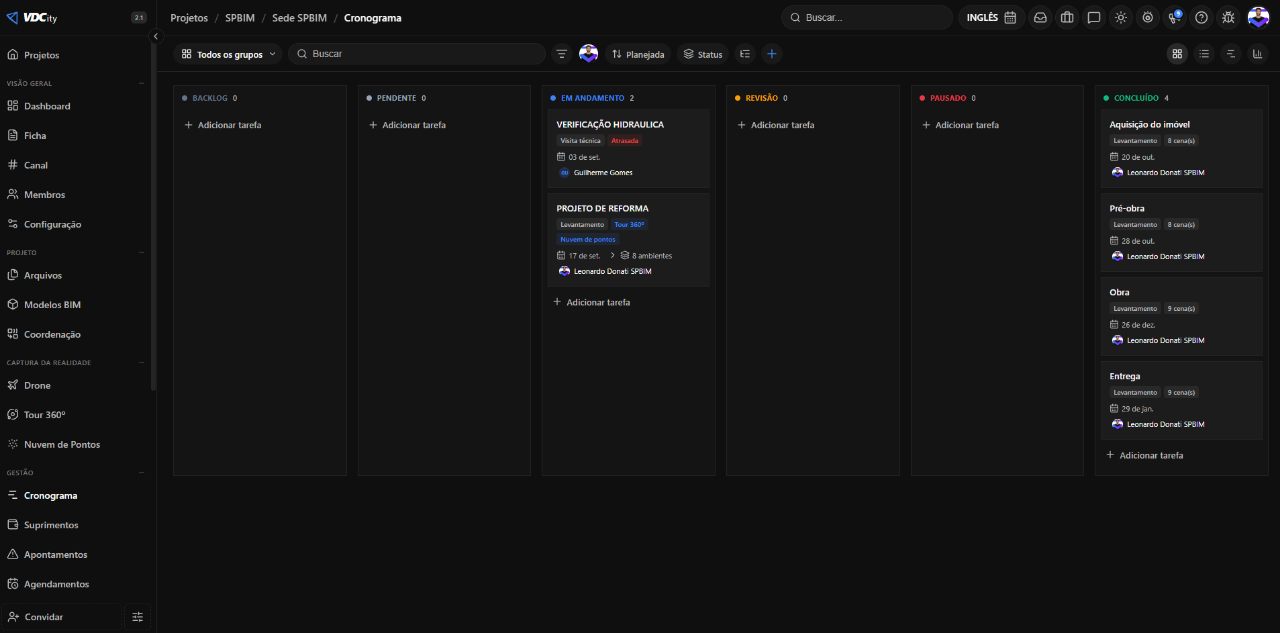Collapse the Captura da Realidade sidebar section

141,362
